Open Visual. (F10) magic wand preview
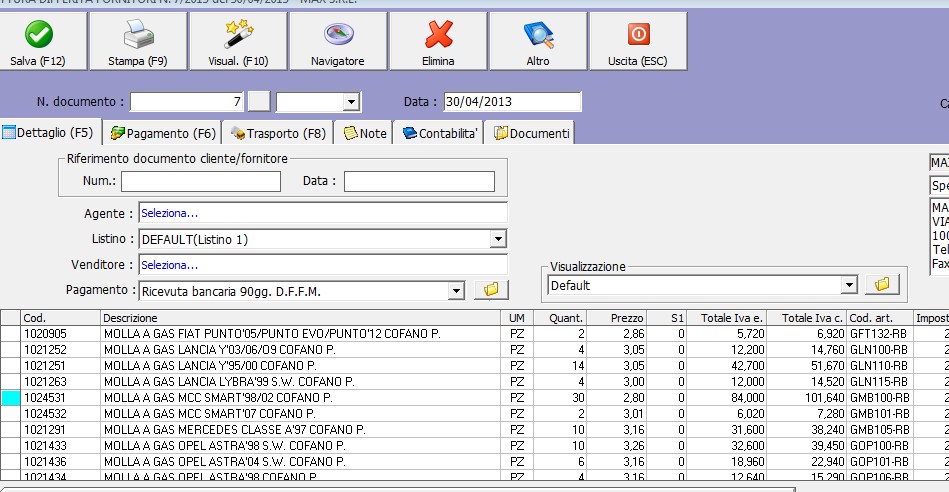The height and width of the screenshot is (492, 949). pos(238,34)
